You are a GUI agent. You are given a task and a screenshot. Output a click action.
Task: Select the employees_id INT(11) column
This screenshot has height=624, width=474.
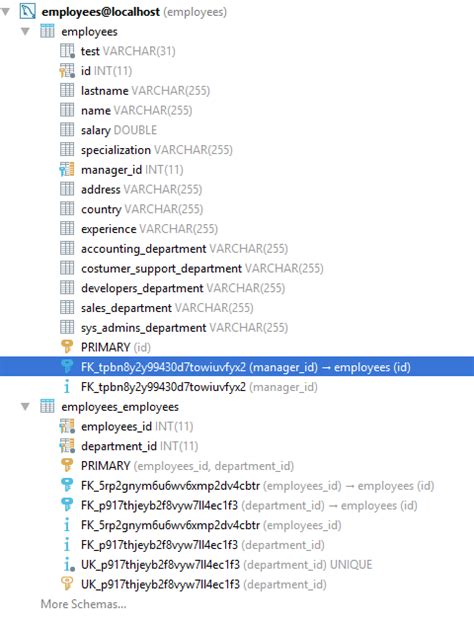(x=137, y=427)
